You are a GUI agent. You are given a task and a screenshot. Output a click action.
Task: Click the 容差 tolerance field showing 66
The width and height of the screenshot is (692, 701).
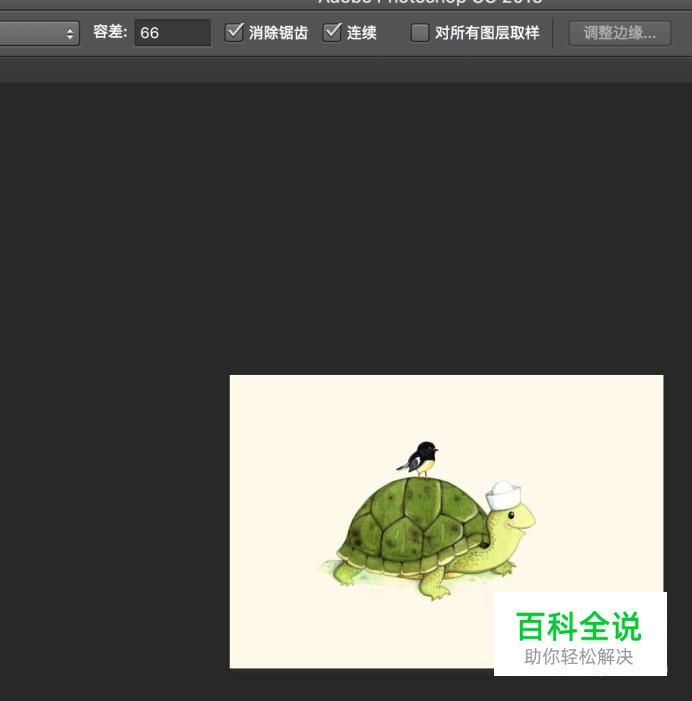[x=173, y=33]
